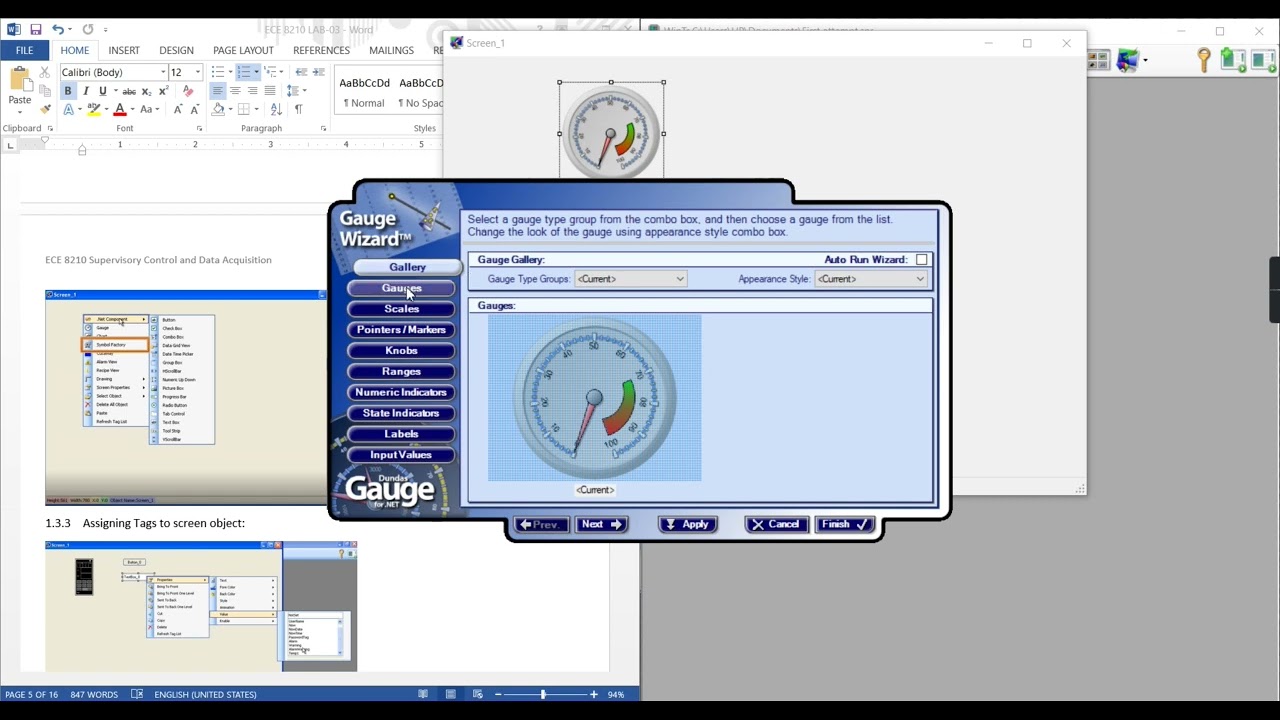Apply bullet list formatting
The width and height of the screenshot is (1280, 720).
click(217, 72)
